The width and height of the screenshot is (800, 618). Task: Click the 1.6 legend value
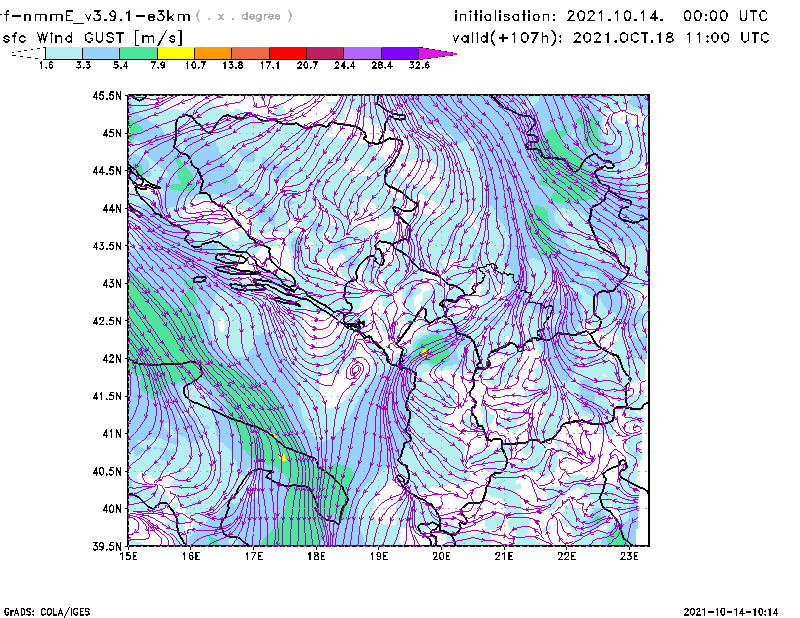[46, 65]
